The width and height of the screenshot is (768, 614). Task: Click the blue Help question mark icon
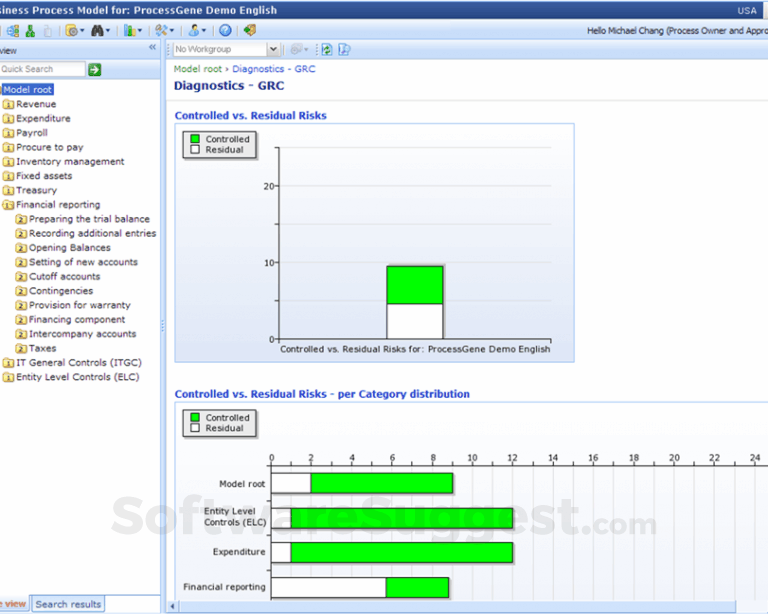pyautogui.click(x=225, y=30)
